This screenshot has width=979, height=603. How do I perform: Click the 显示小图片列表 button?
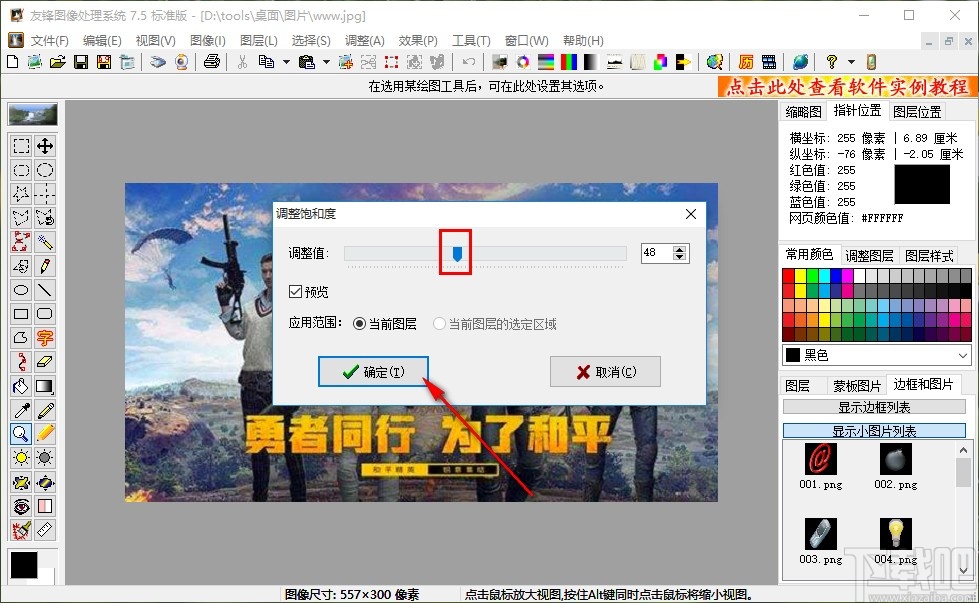(874, 431)
